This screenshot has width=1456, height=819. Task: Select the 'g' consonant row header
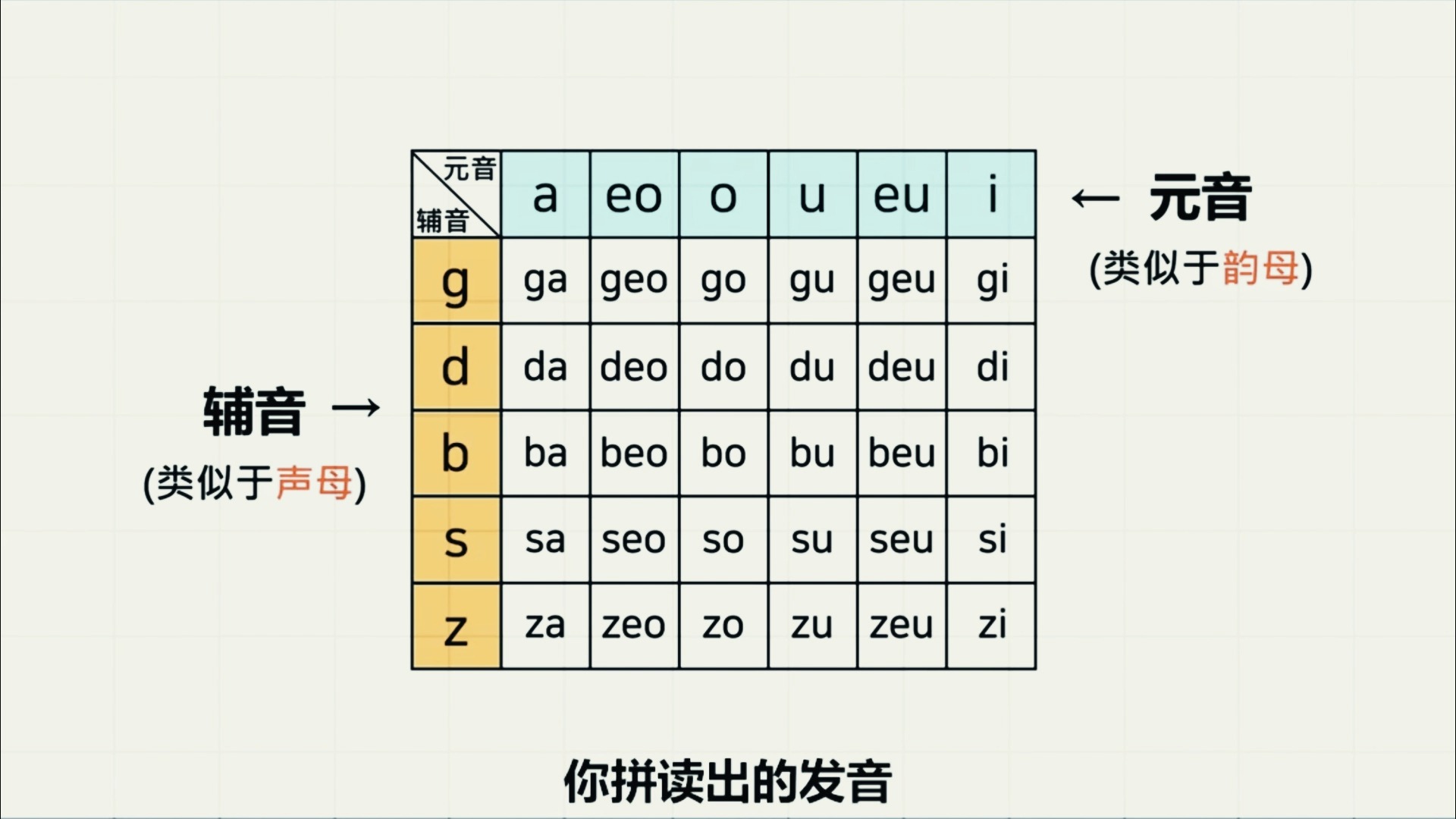pos(454,280)
